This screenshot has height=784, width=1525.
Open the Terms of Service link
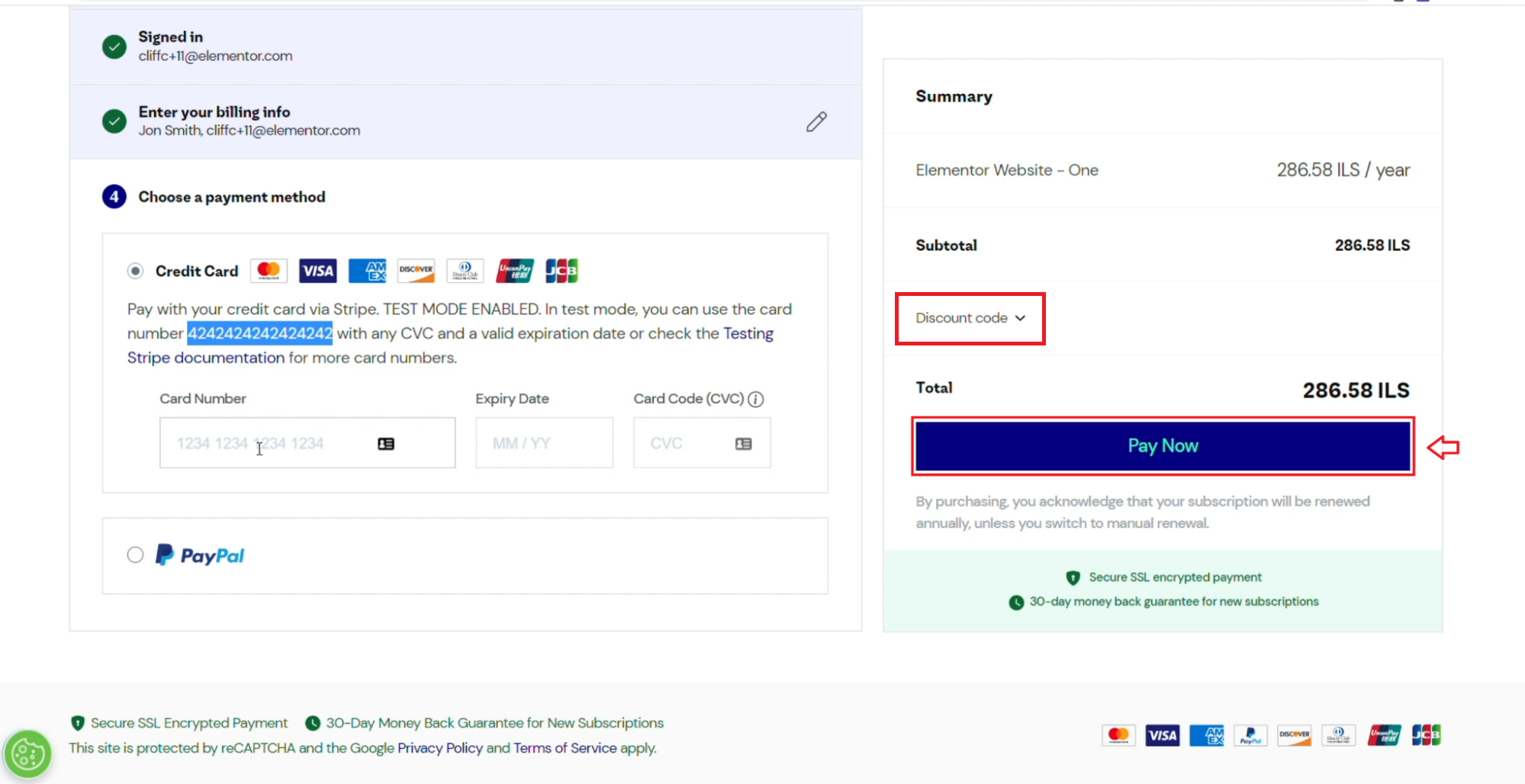click(x=565, y=748)
